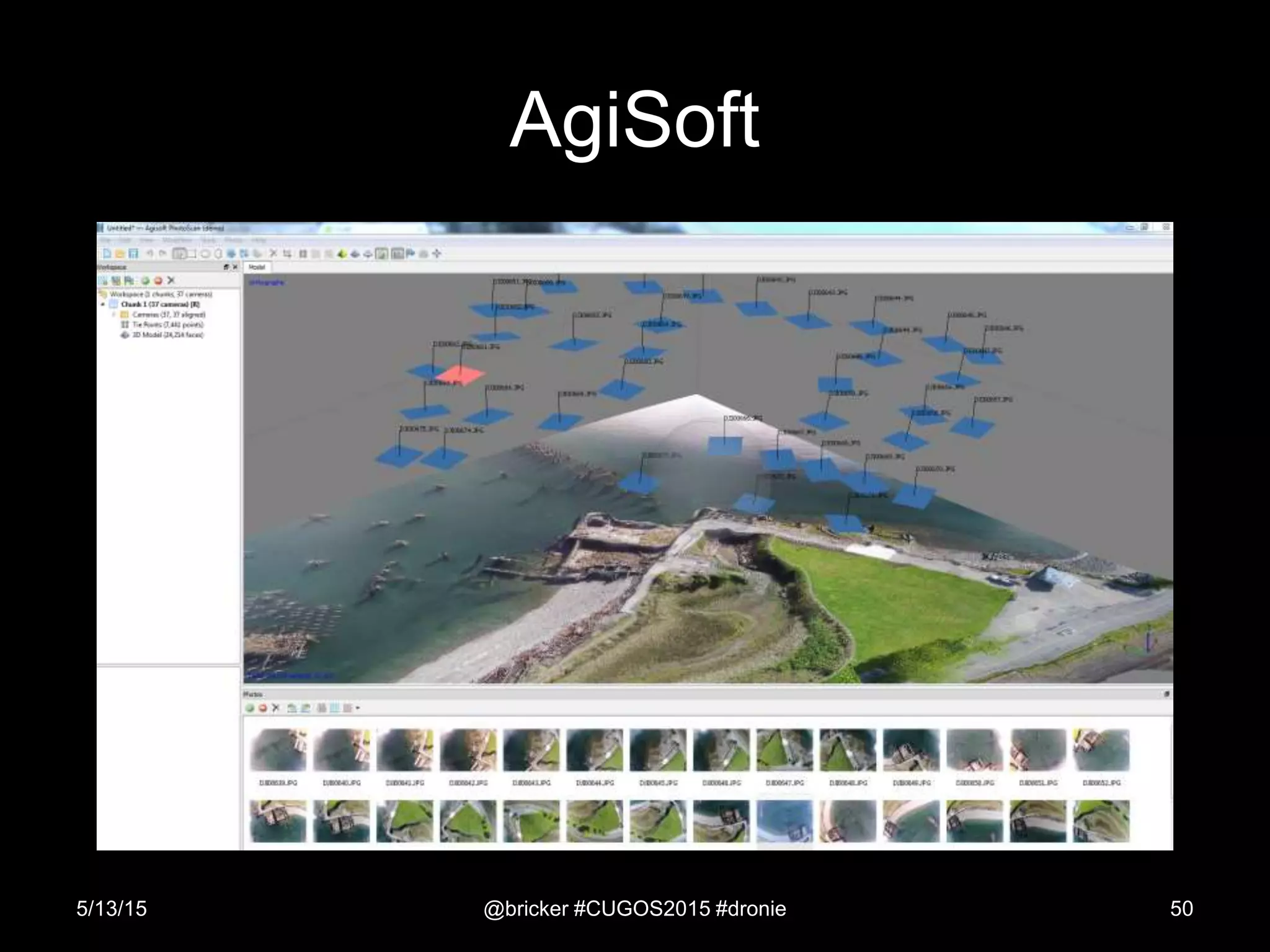The image size is (1270, 952).
Task: Click the red selected camera in viewport
Action: [x=460, y=374]
